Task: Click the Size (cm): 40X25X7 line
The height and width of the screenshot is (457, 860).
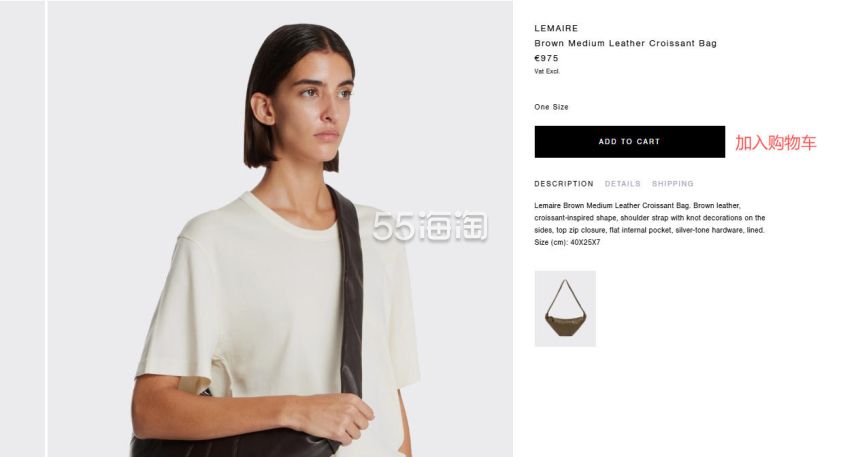Action: click(567, 242)
